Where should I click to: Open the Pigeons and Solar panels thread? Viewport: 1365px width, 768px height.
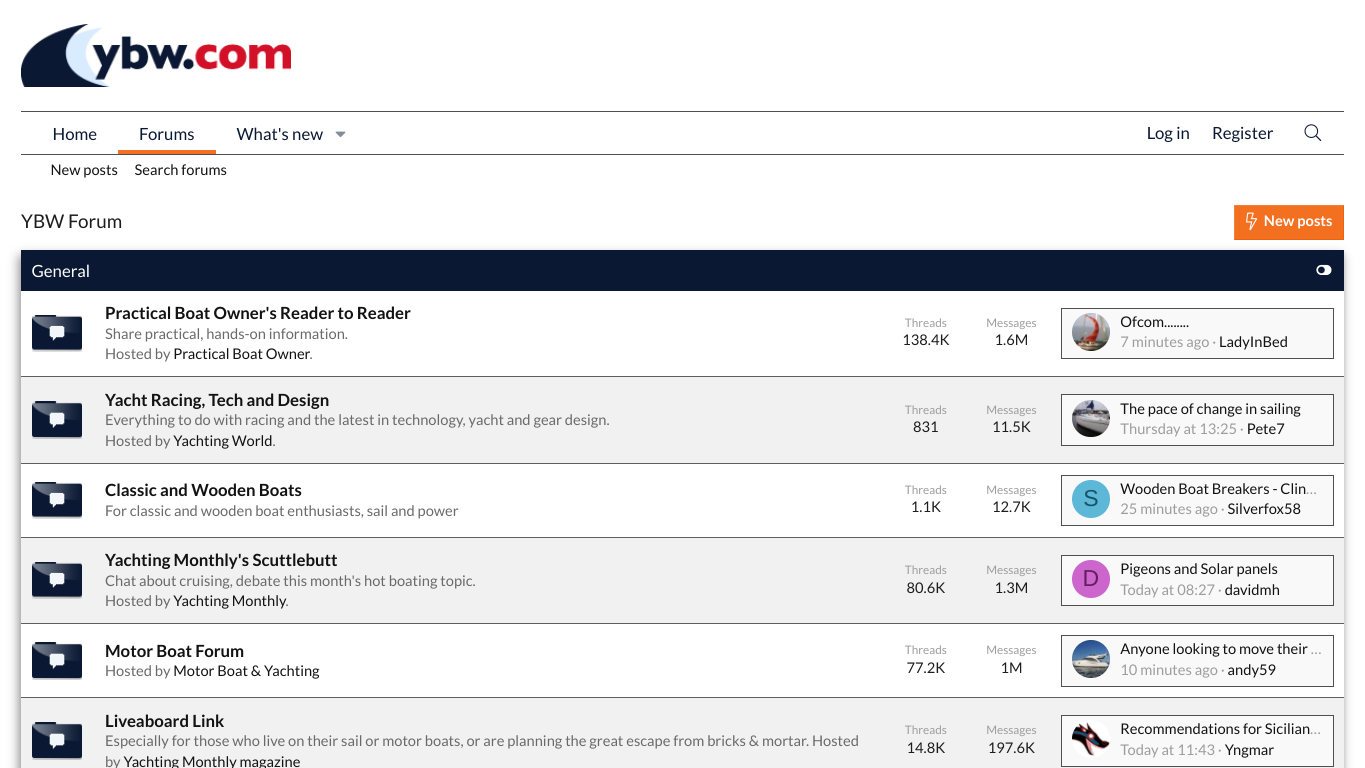1198,569
